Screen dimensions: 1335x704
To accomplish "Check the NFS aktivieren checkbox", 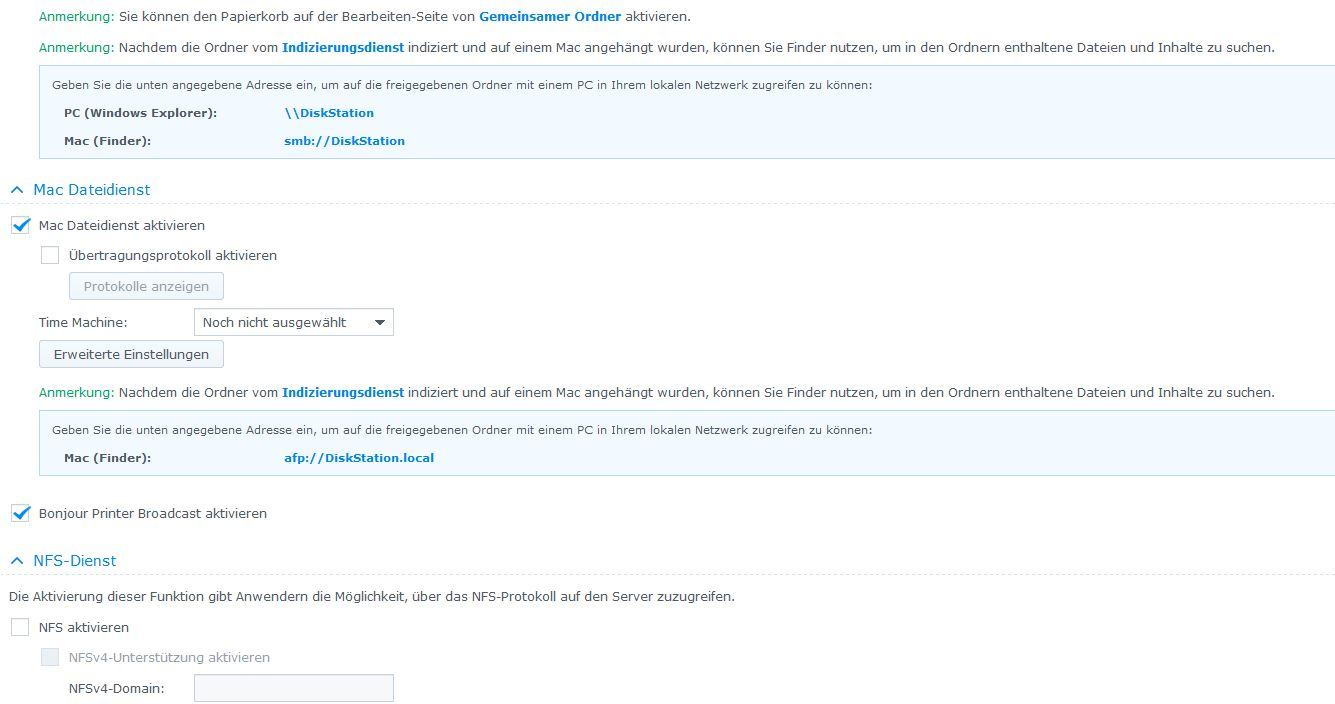I will [x=20, y=628].
